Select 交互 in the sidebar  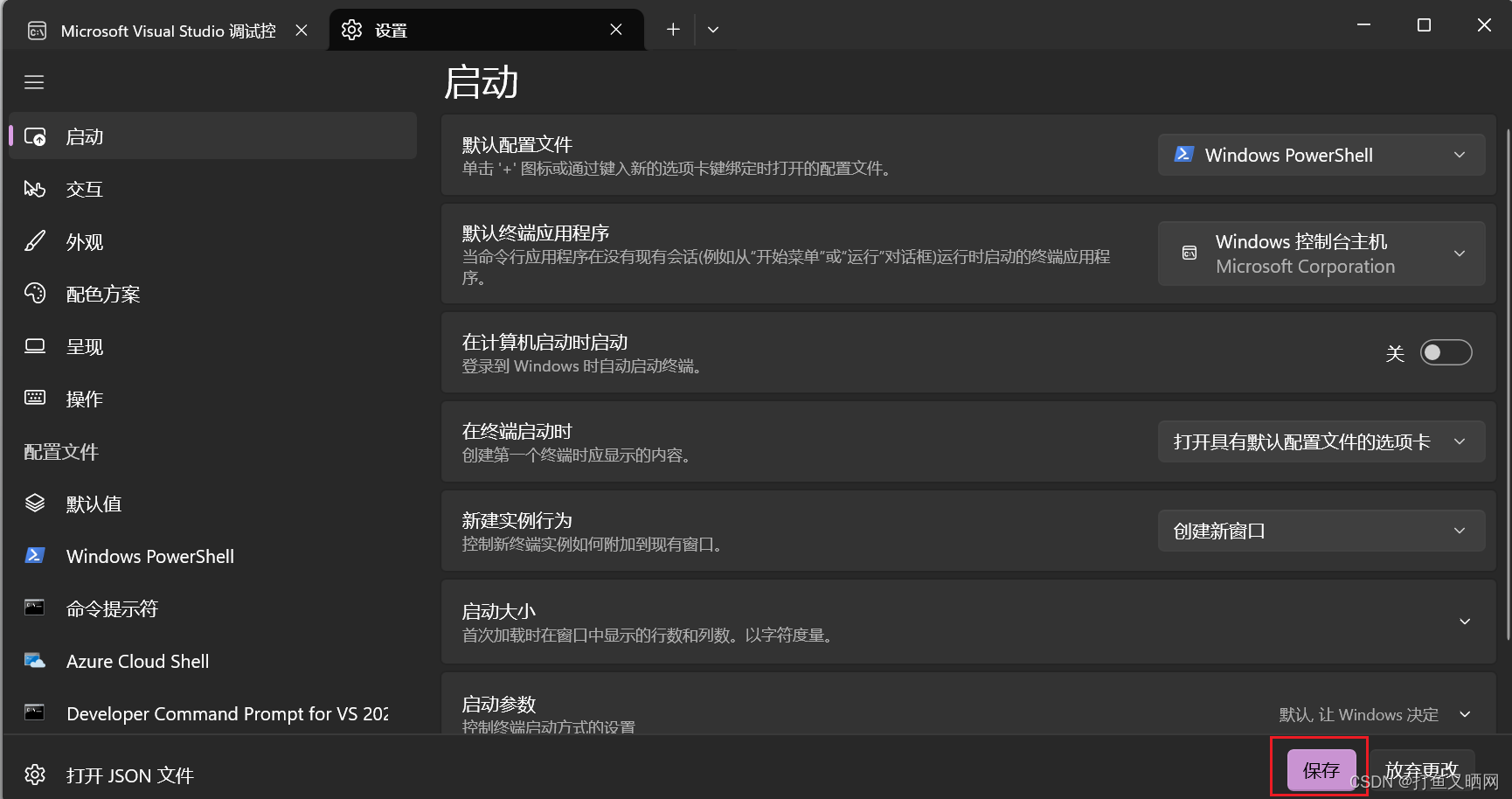[212, 189]
